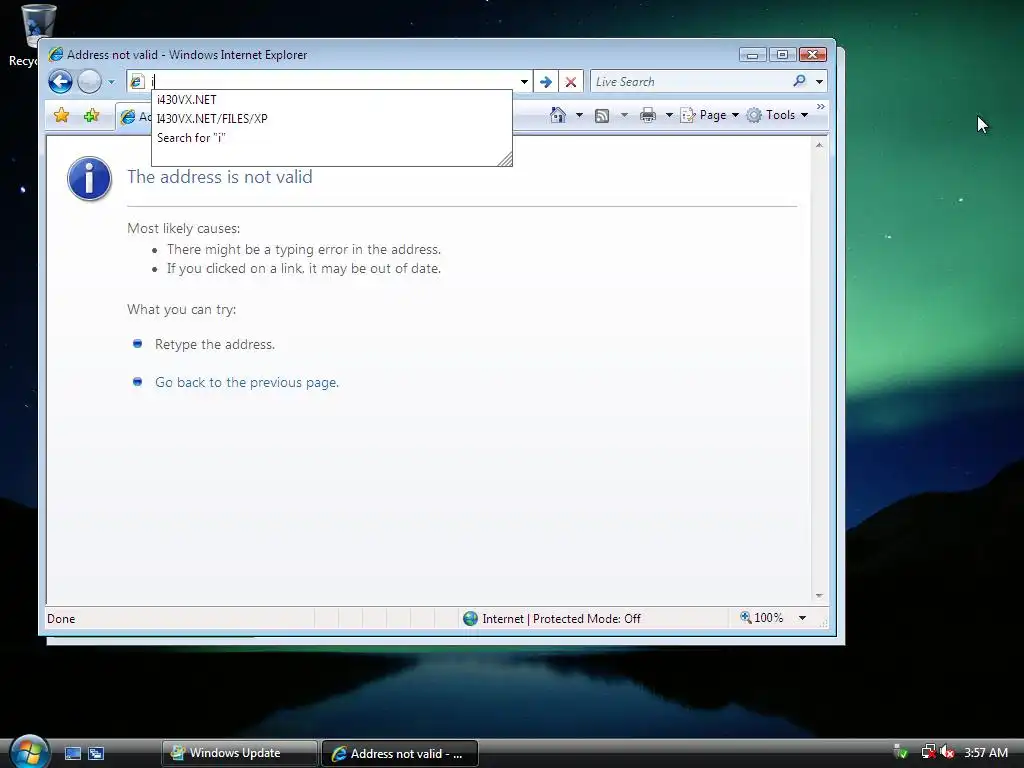This screenshot has height=768, width=1024.
Task: Click the 3:57 AM system clock
Action: 985,752
